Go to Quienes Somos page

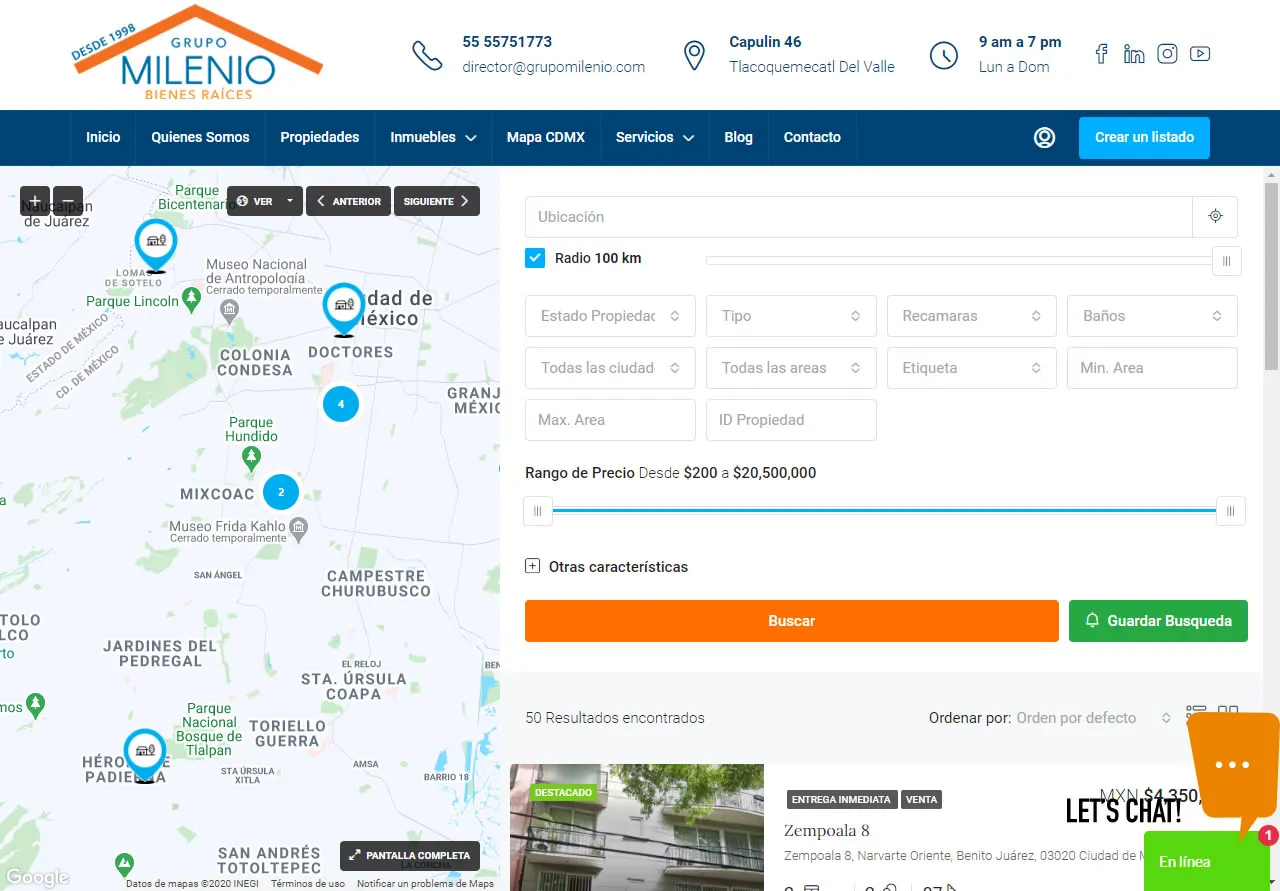point(200,138)
